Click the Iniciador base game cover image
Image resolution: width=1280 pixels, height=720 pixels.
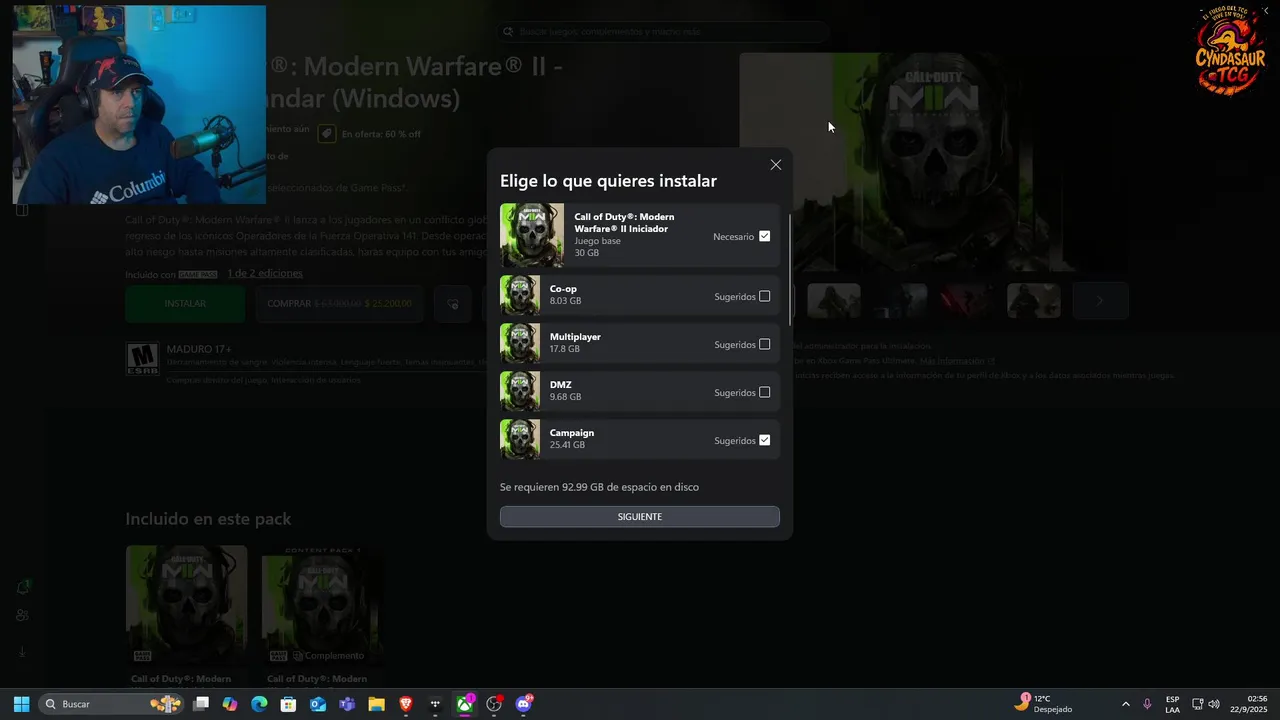pos(532,236)
